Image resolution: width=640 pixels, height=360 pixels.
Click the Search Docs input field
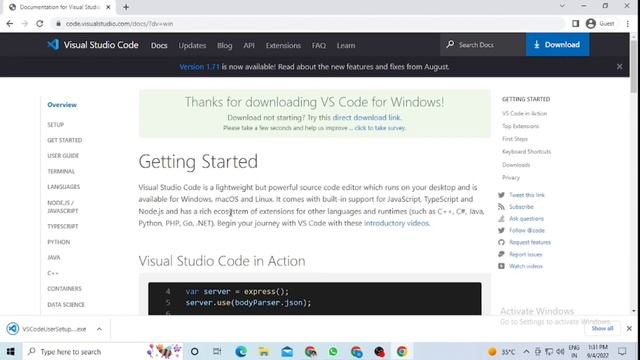[483, 44]
